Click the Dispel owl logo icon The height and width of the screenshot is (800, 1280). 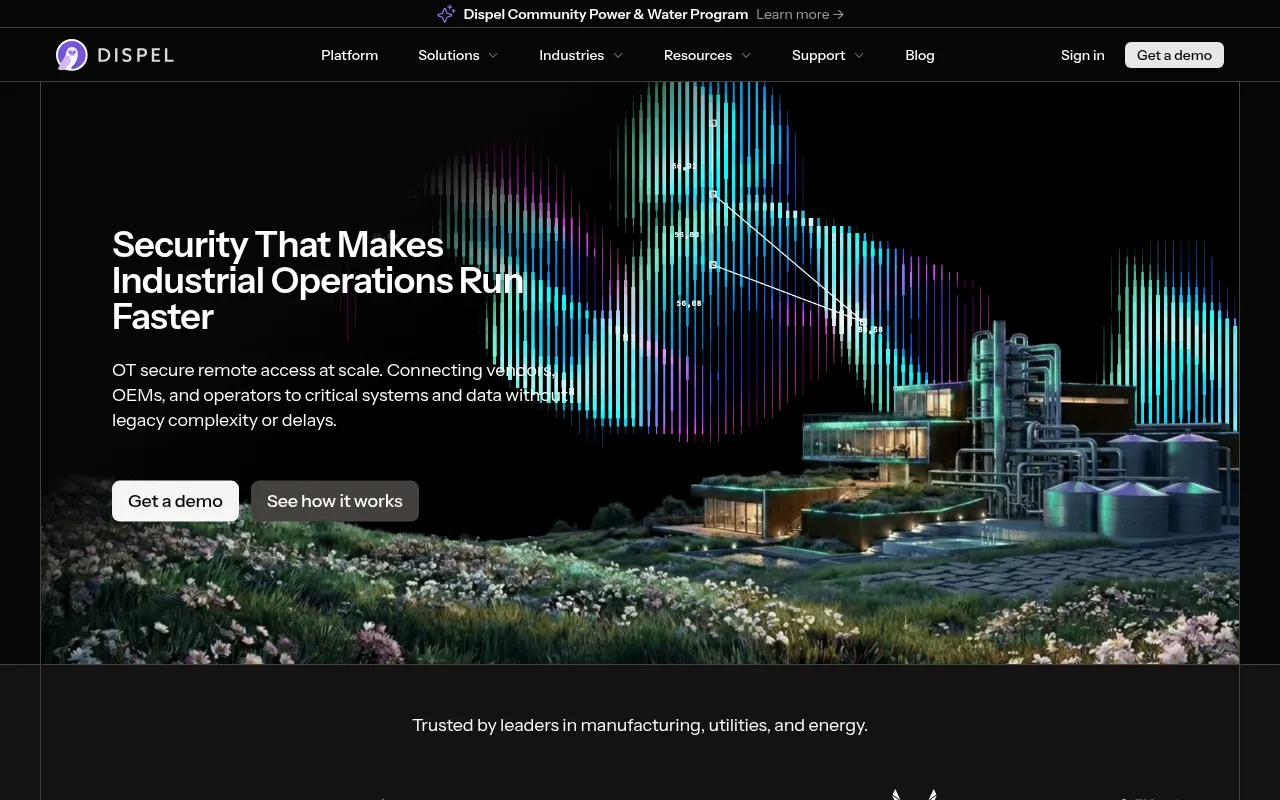tap(72, 55)
